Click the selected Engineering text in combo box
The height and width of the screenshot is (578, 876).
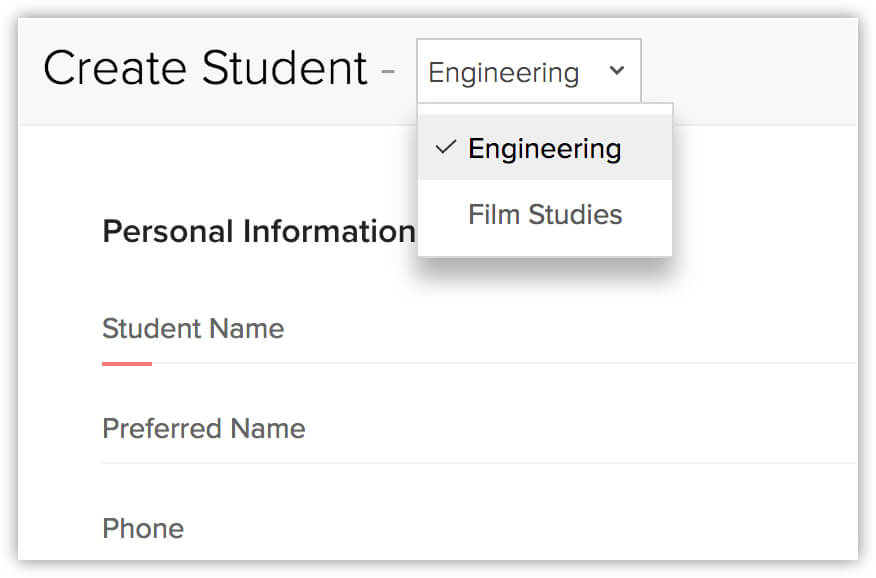503,73
